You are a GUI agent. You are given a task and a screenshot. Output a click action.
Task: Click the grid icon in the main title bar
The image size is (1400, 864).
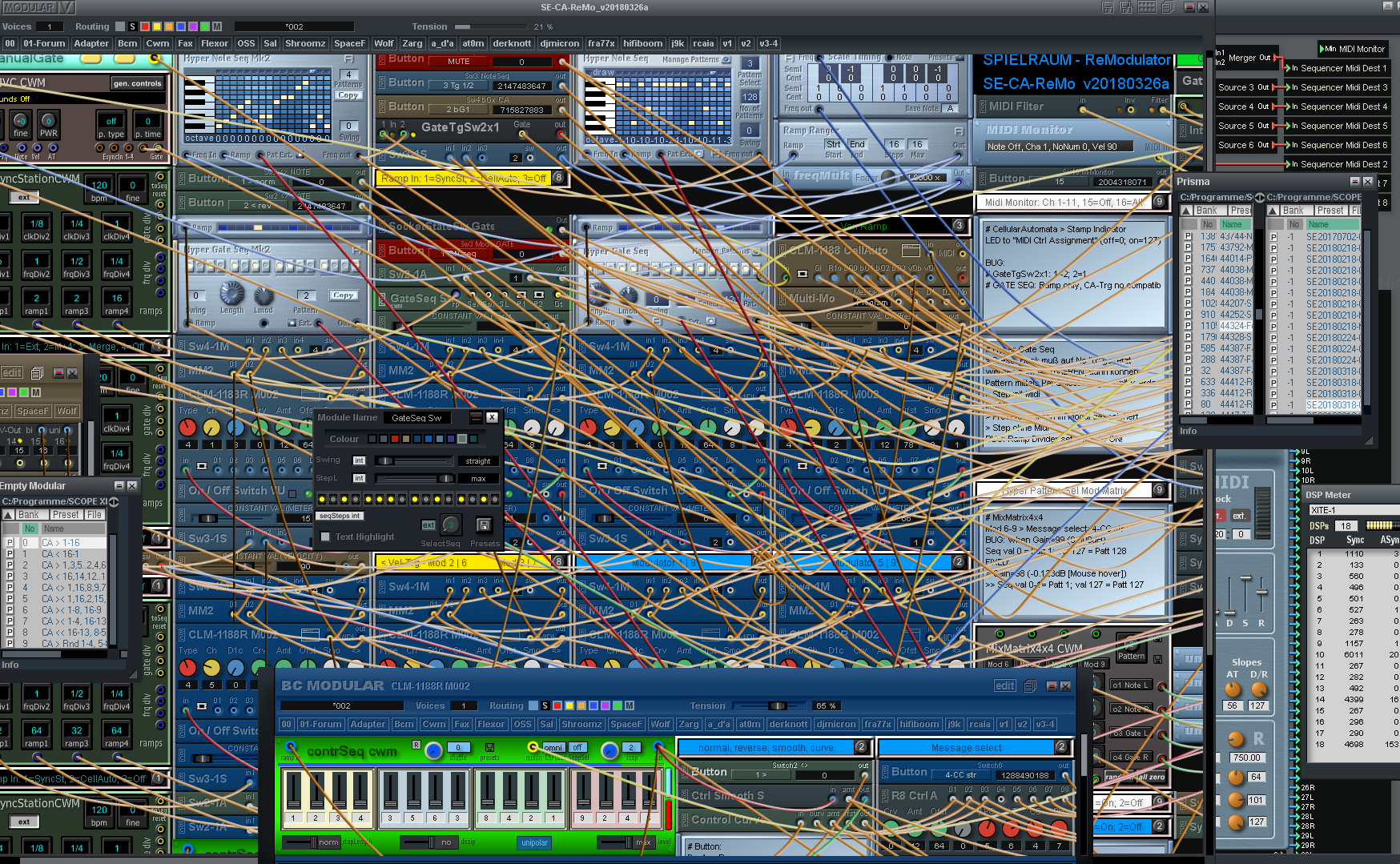click(1147, 7)
